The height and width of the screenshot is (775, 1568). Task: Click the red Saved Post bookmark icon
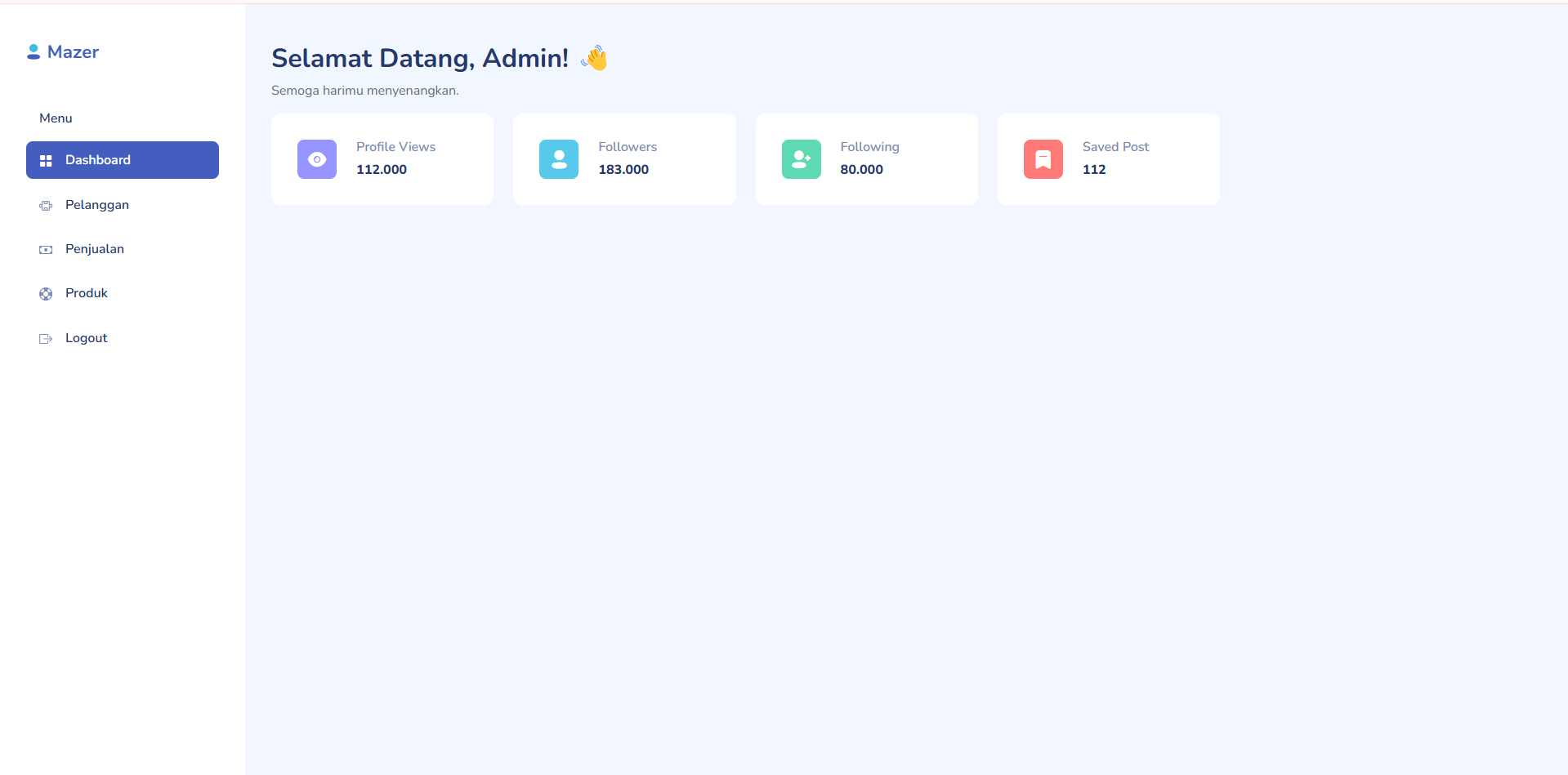point(1043,159)
